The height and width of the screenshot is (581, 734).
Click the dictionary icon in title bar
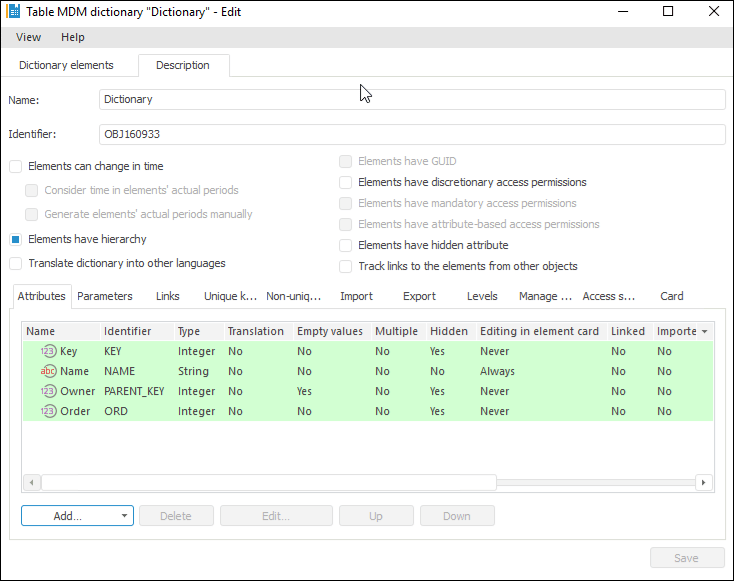tap(14, 12)
